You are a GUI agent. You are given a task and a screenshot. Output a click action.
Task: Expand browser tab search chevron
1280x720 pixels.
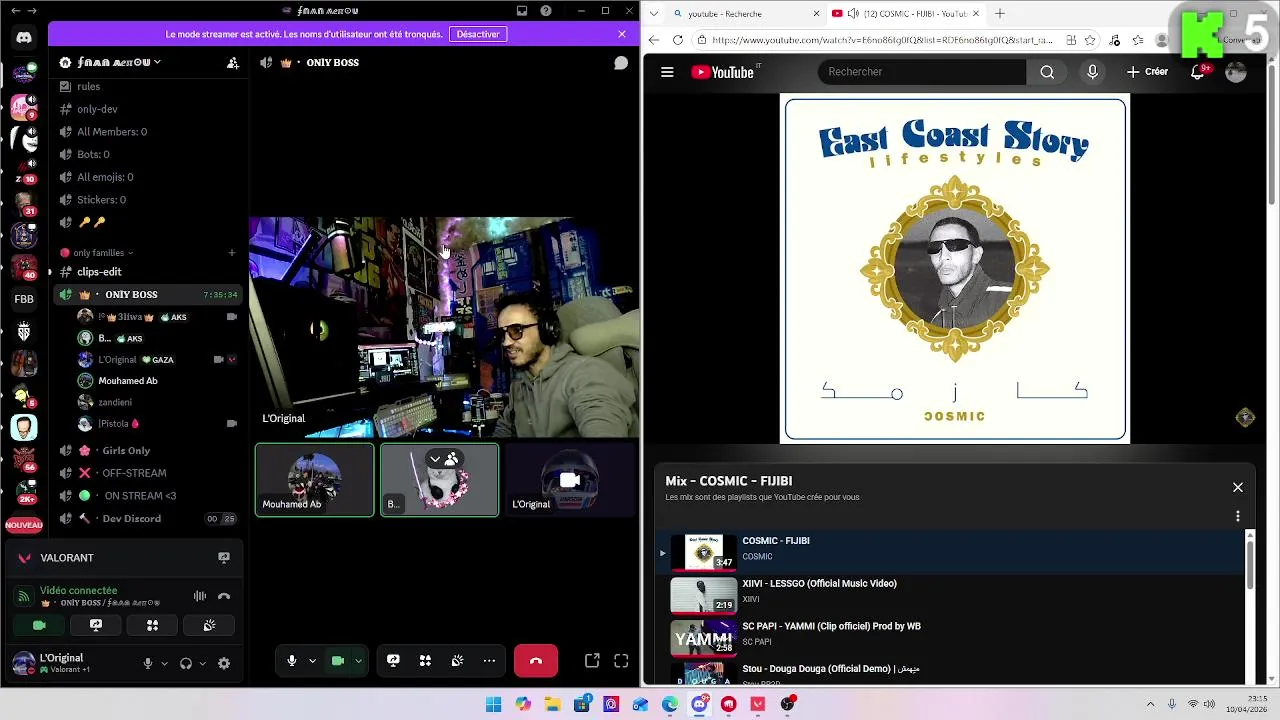(653, 13)
